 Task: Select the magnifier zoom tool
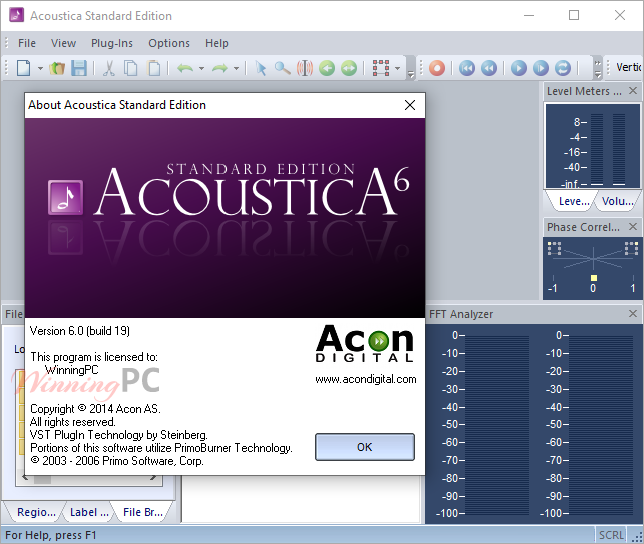click(283, 68)
